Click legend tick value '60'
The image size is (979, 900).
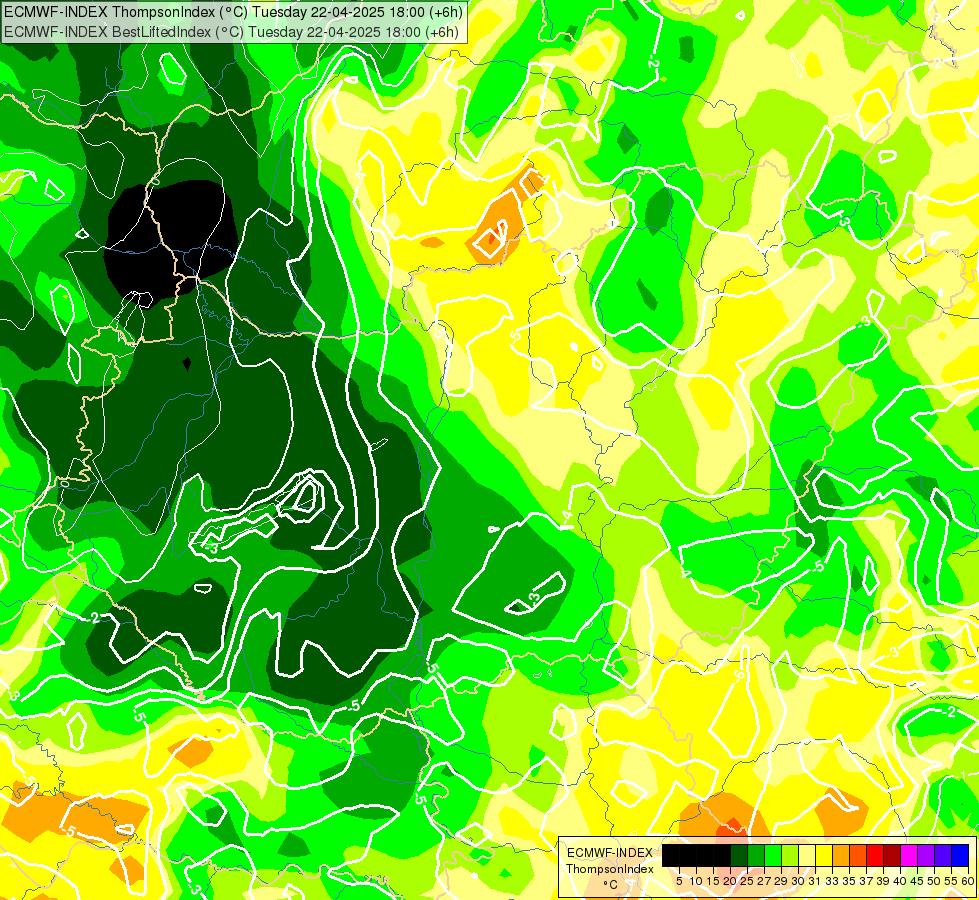(x=968, y=881)
